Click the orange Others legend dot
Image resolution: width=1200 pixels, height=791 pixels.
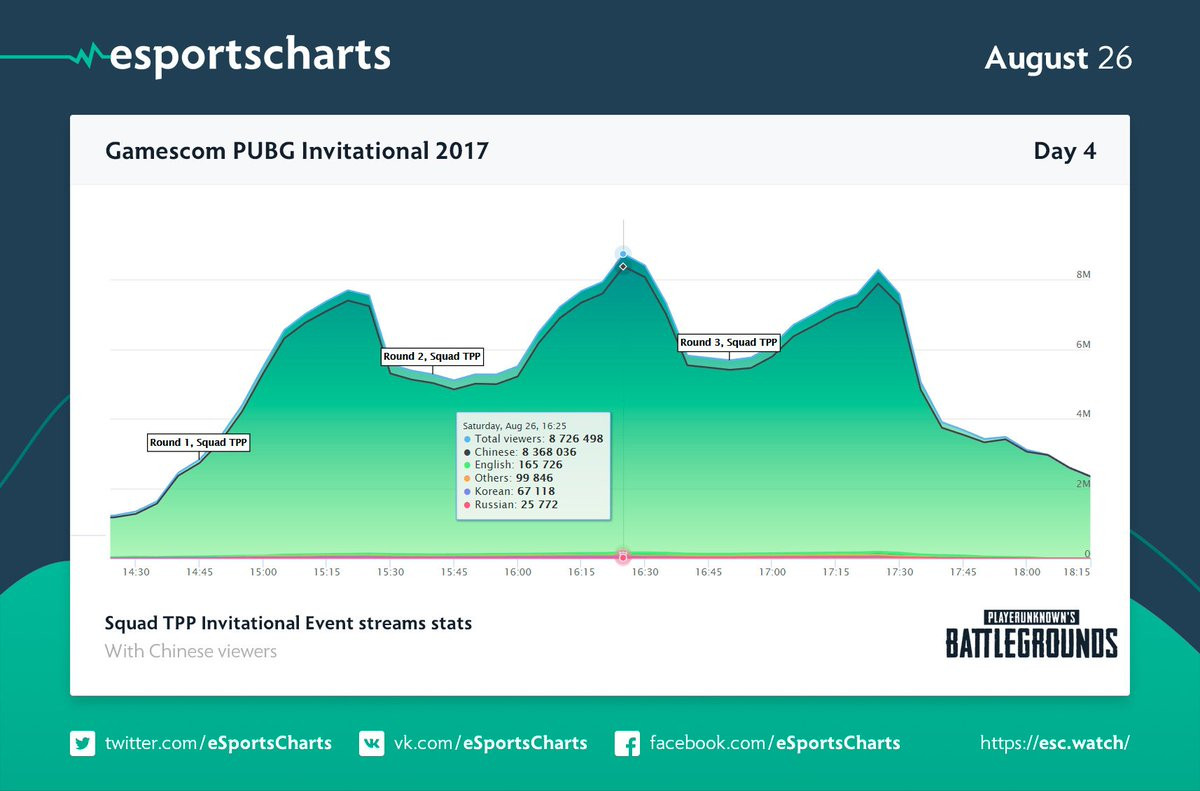(467, 478)
